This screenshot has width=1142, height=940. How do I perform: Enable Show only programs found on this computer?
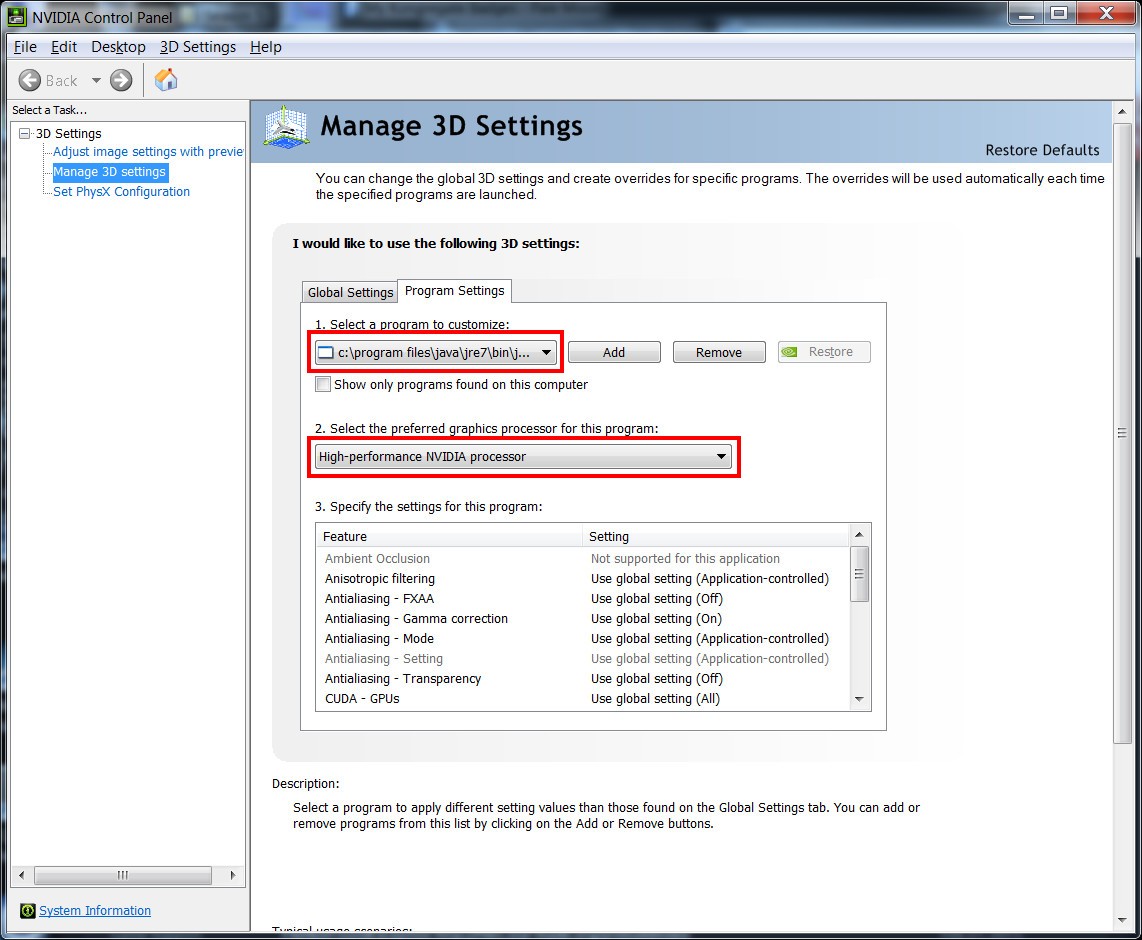coord(323,384)
